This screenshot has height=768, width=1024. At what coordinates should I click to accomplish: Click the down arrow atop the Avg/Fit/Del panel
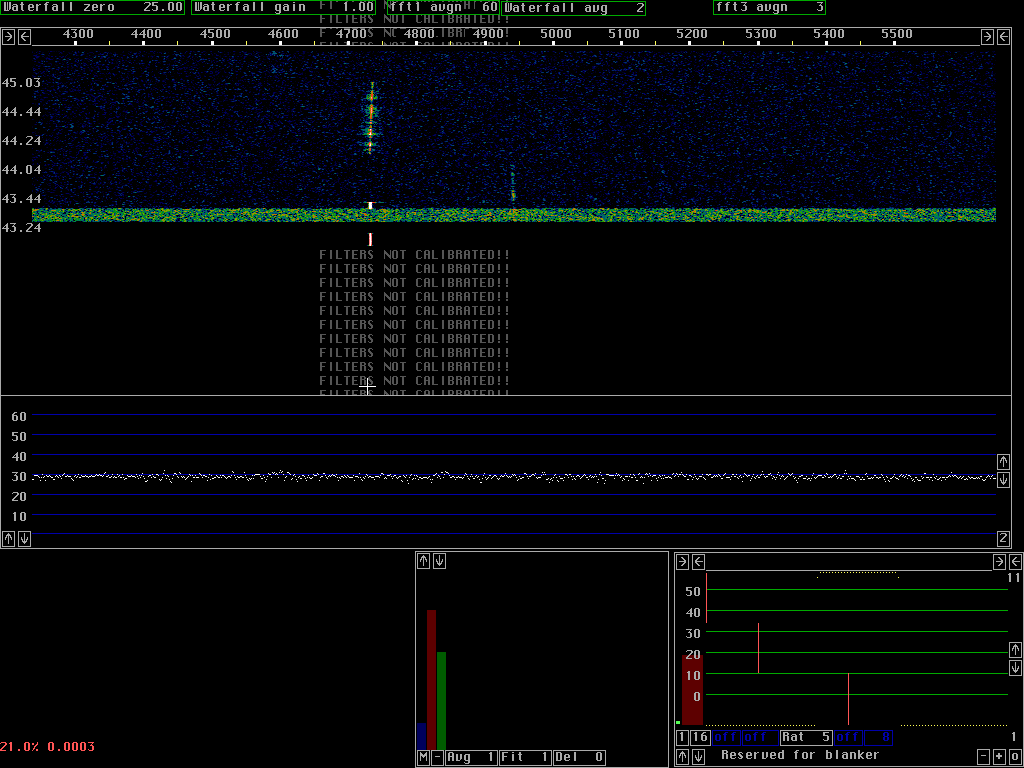(440, 561)
